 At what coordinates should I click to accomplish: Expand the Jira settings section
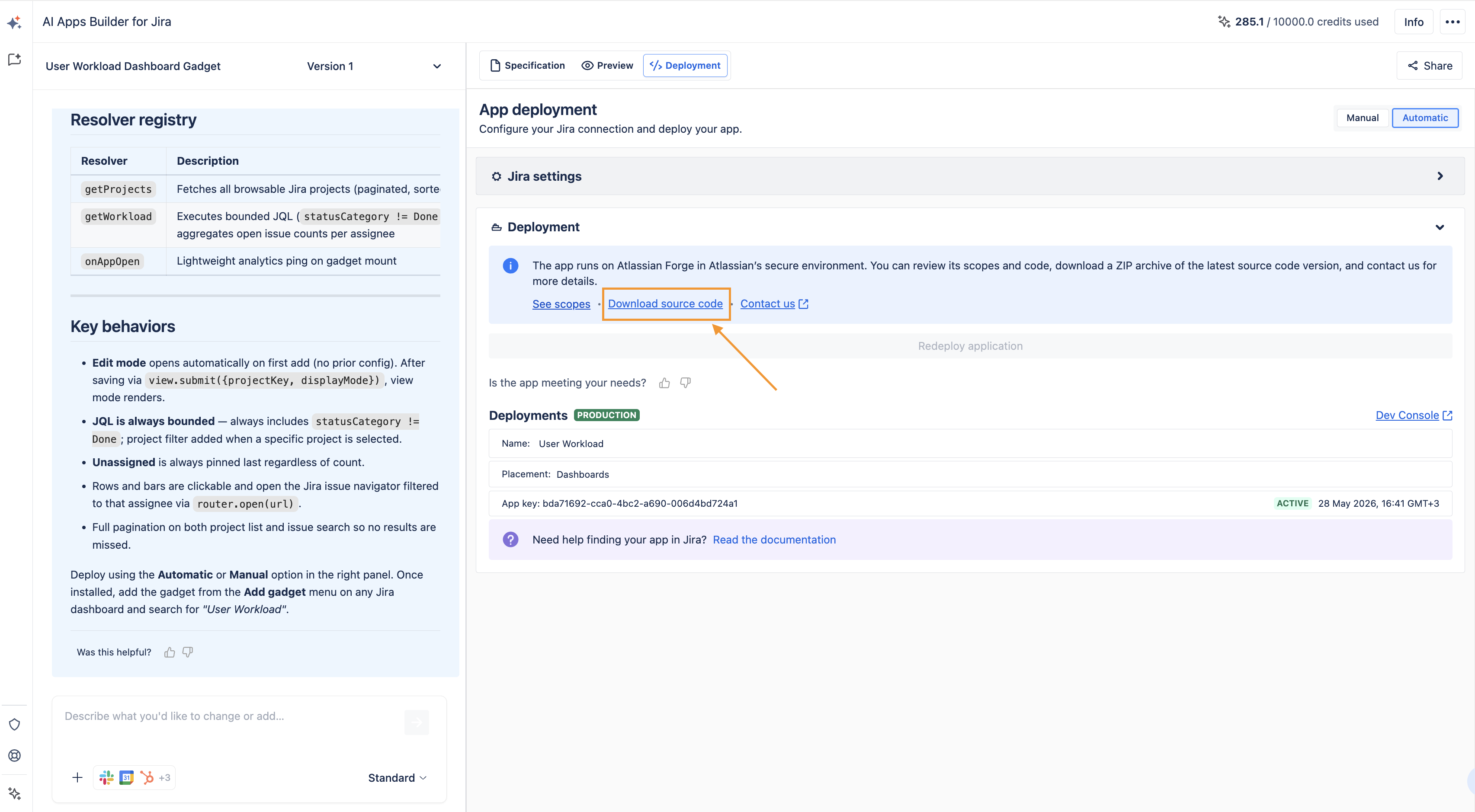point(970,176)
